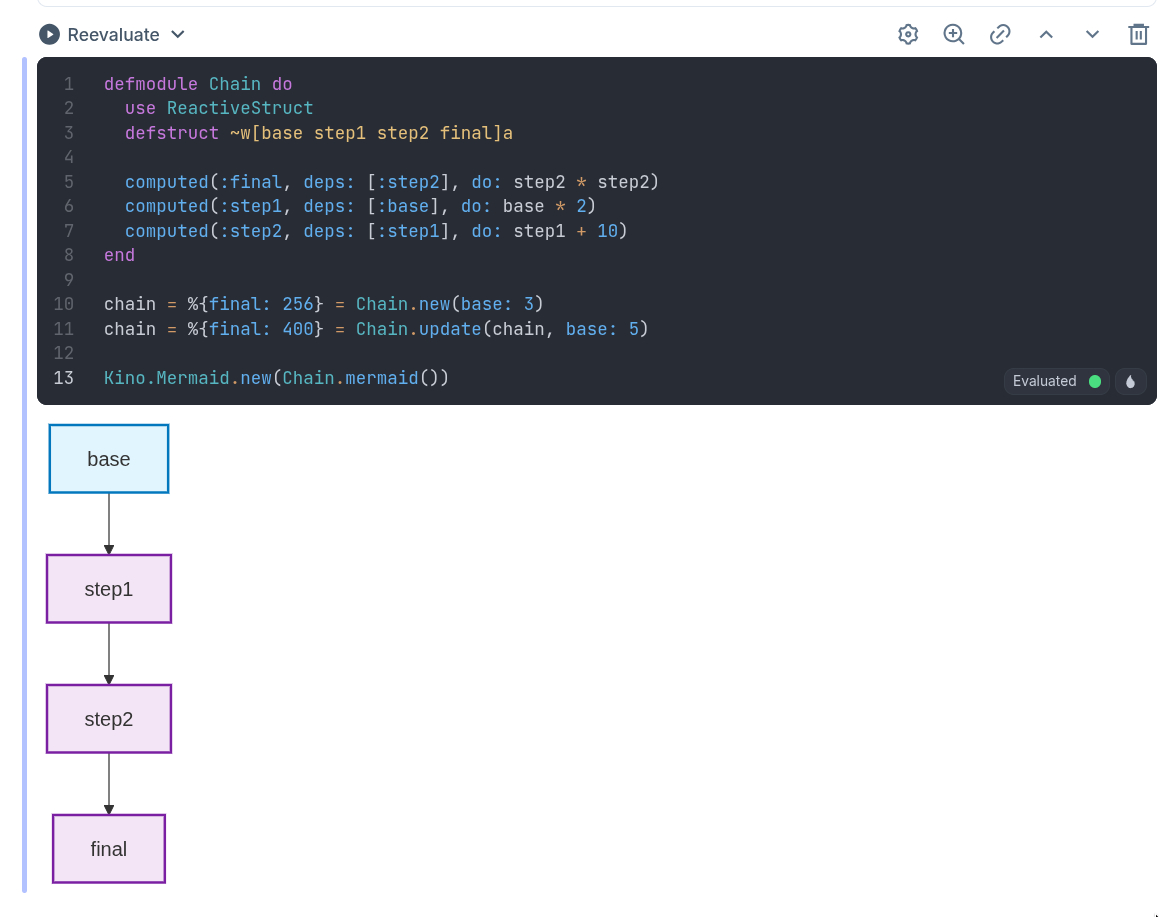Copy the cell link with the chain icon
Image resolution: width=1159 pixels, height=917 pixels.
1000,35
